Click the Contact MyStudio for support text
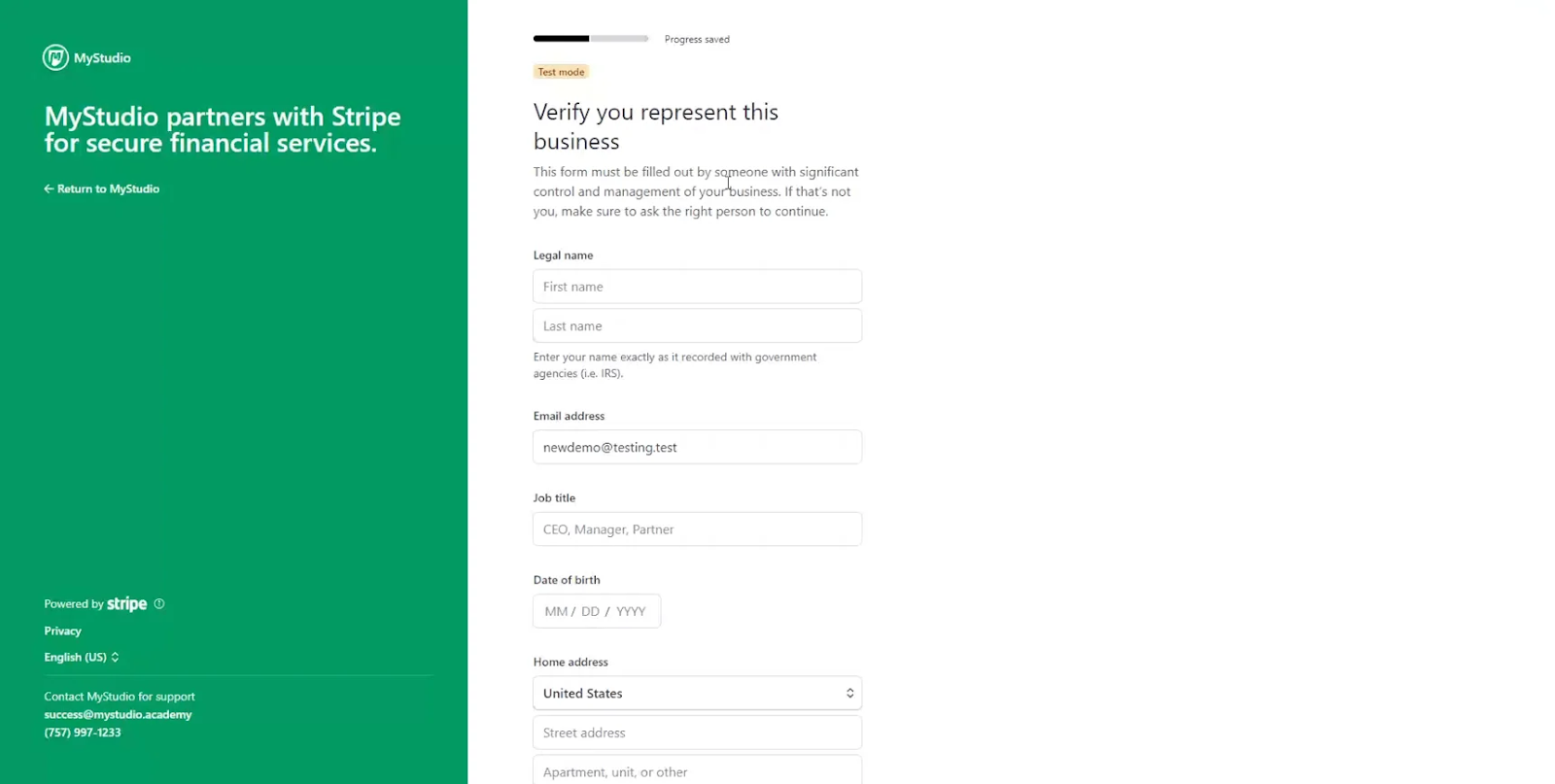The image size is (1555, 784). point(120,697)
